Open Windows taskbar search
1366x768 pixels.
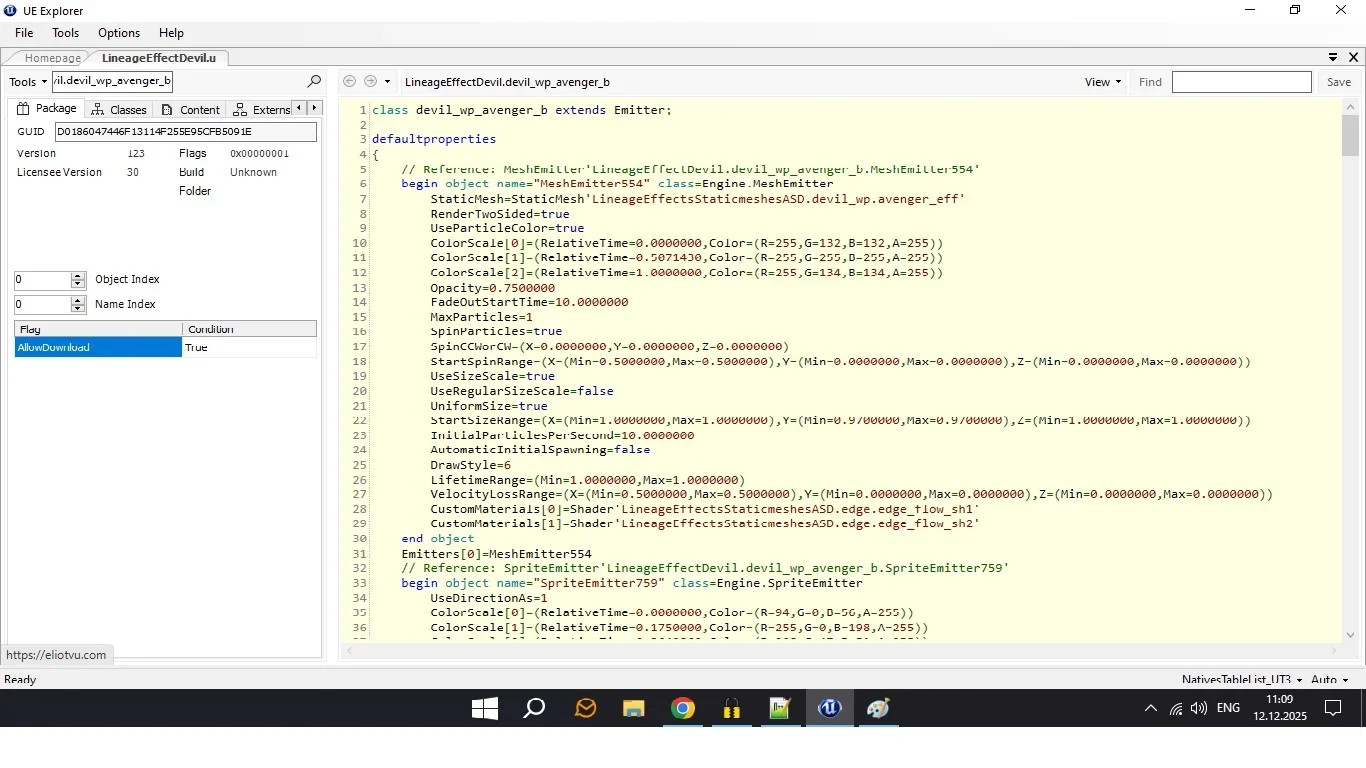point(534,708)
